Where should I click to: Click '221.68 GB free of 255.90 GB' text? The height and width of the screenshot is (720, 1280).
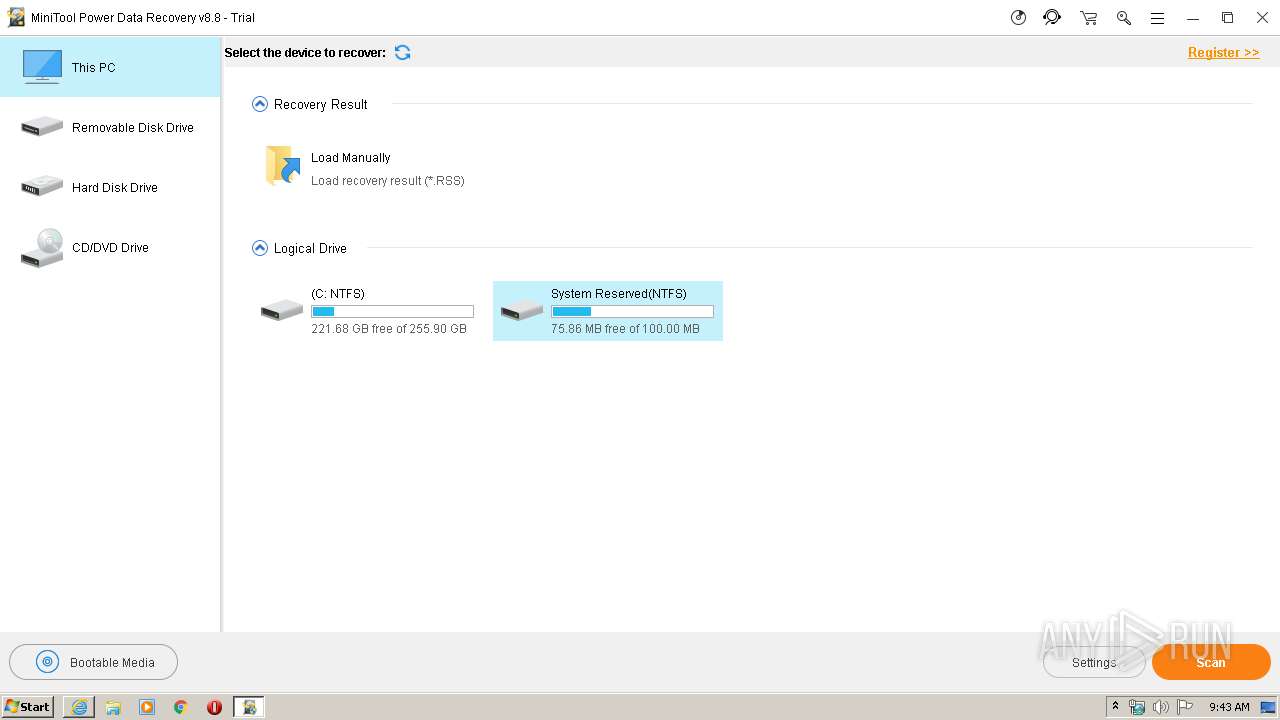pos(389,329)
